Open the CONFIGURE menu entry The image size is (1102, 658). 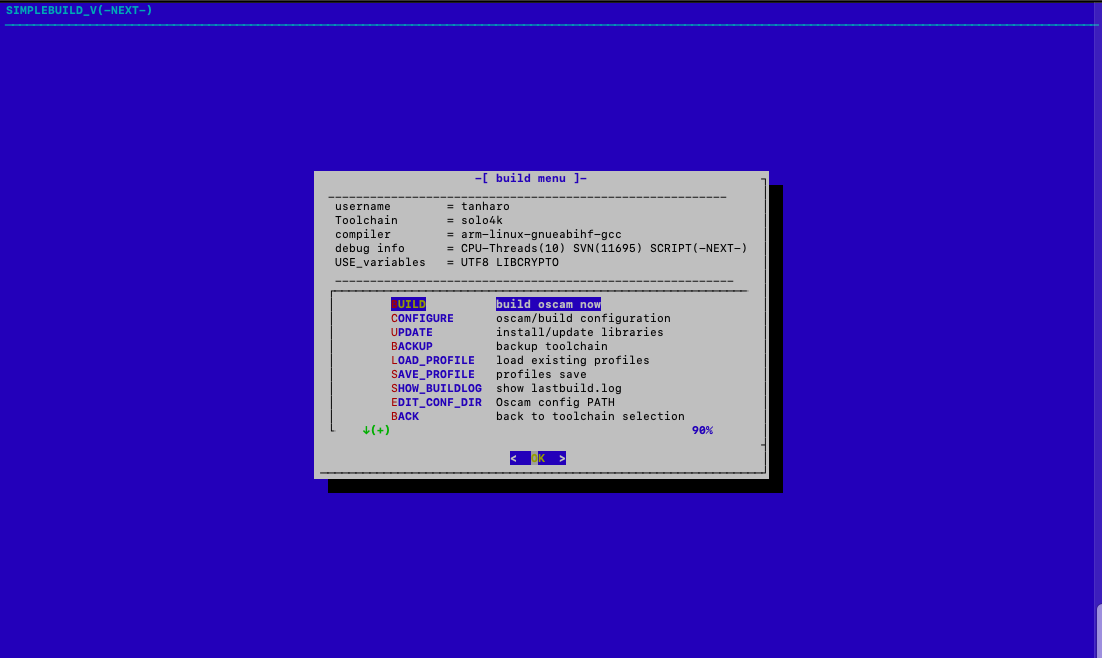pos(422,318)
